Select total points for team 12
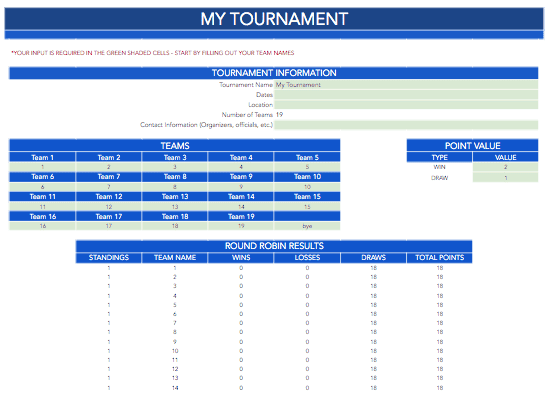The width and height of the screenshot is (551, 400). pos(440,369)
